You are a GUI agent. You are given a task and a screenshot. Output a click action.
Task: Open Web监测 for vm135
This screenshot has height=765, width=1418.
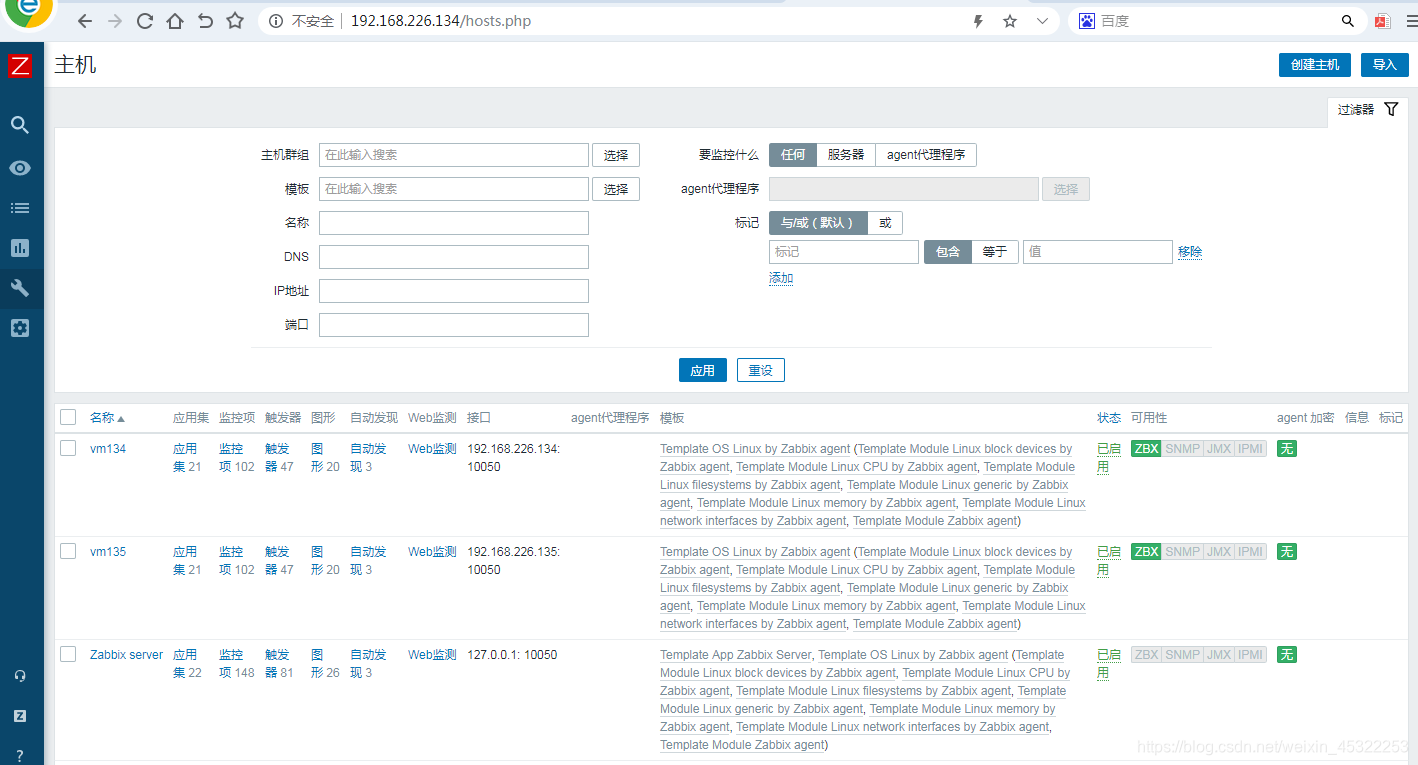(432, 552)
